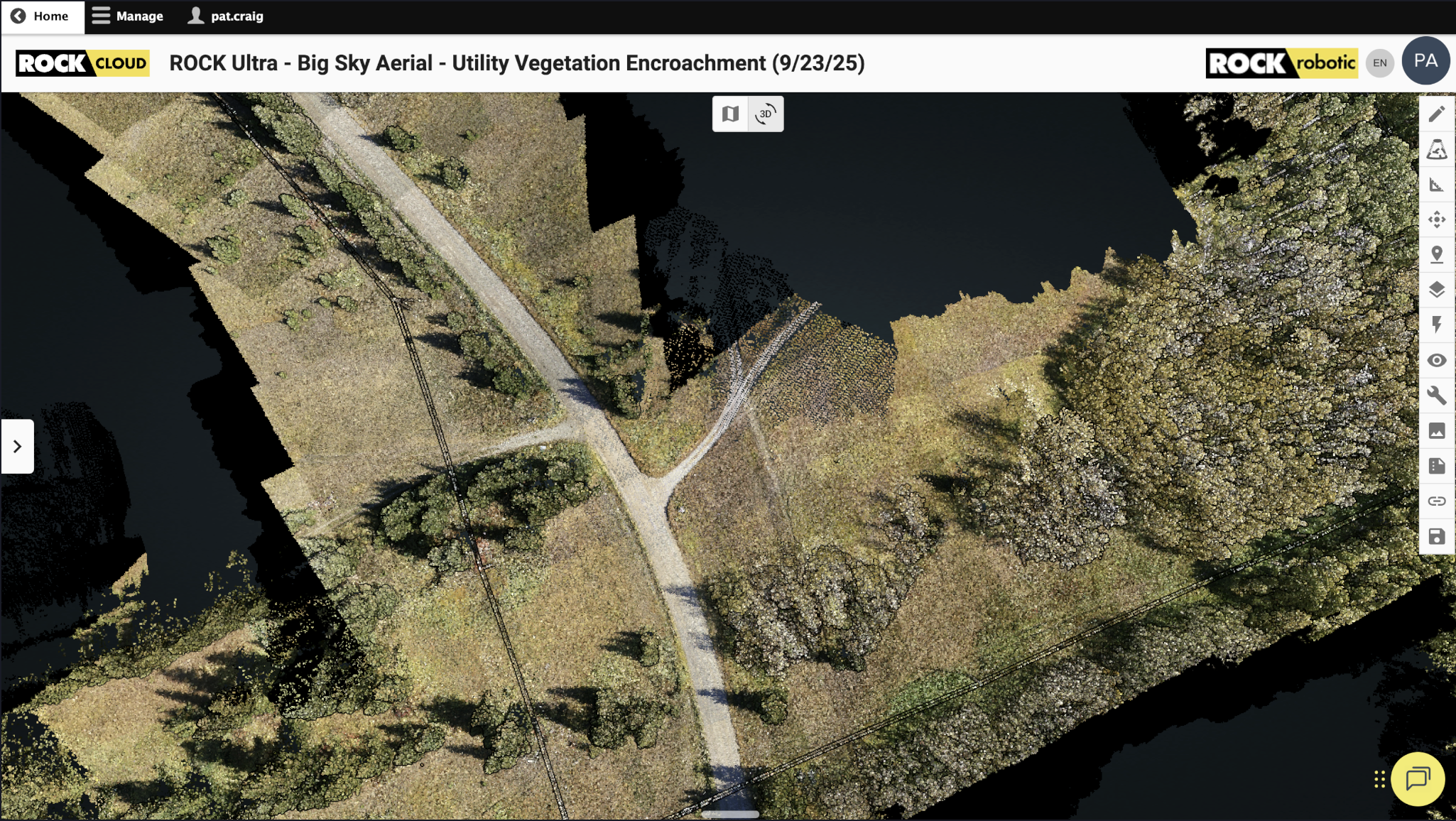Select the location pin annotation tool

click(x=1436, y=254)
